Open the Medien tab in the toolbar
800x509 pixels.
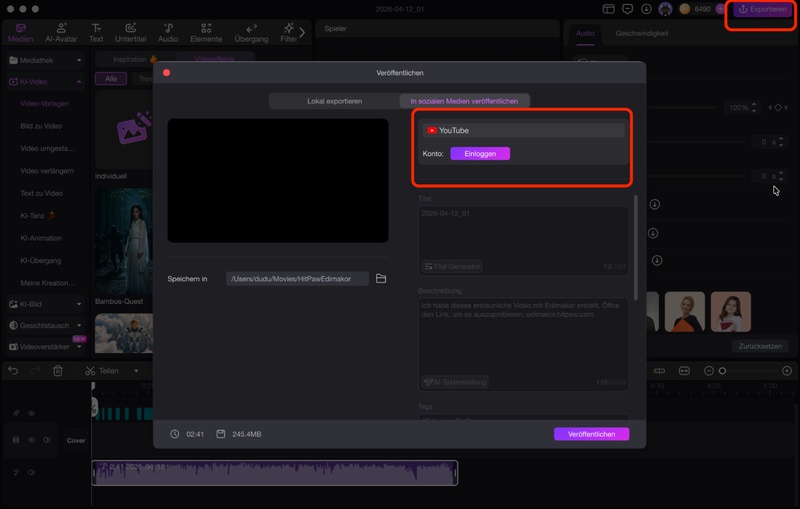[x=20, y=33]
